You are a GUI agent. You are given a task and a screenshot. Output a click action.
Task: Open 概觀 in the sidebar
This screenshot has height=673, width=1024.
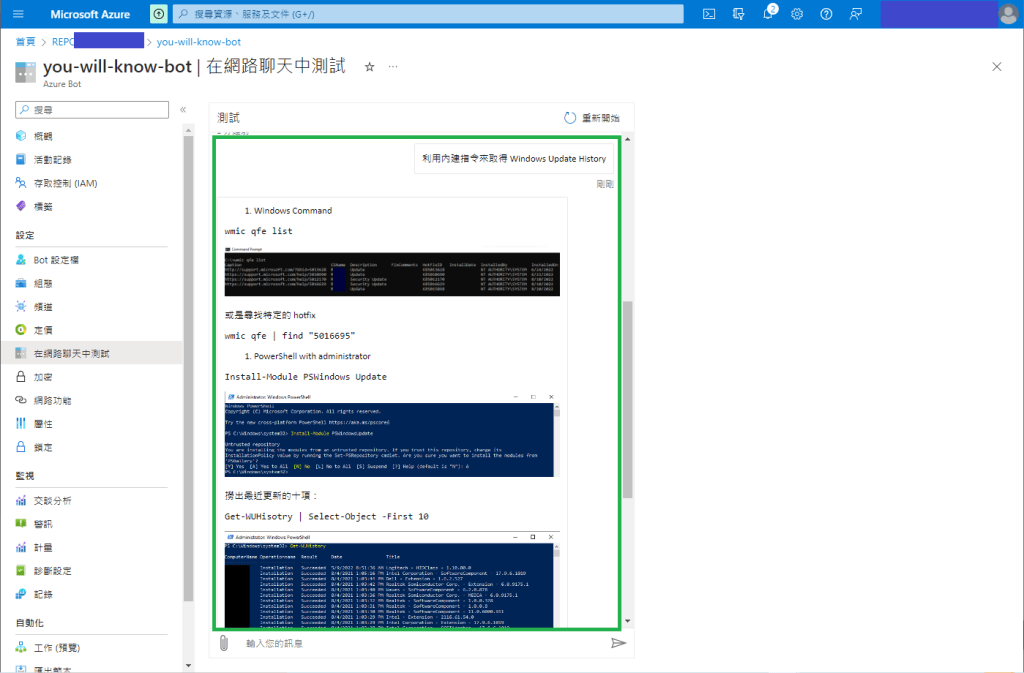coord(43,136)
